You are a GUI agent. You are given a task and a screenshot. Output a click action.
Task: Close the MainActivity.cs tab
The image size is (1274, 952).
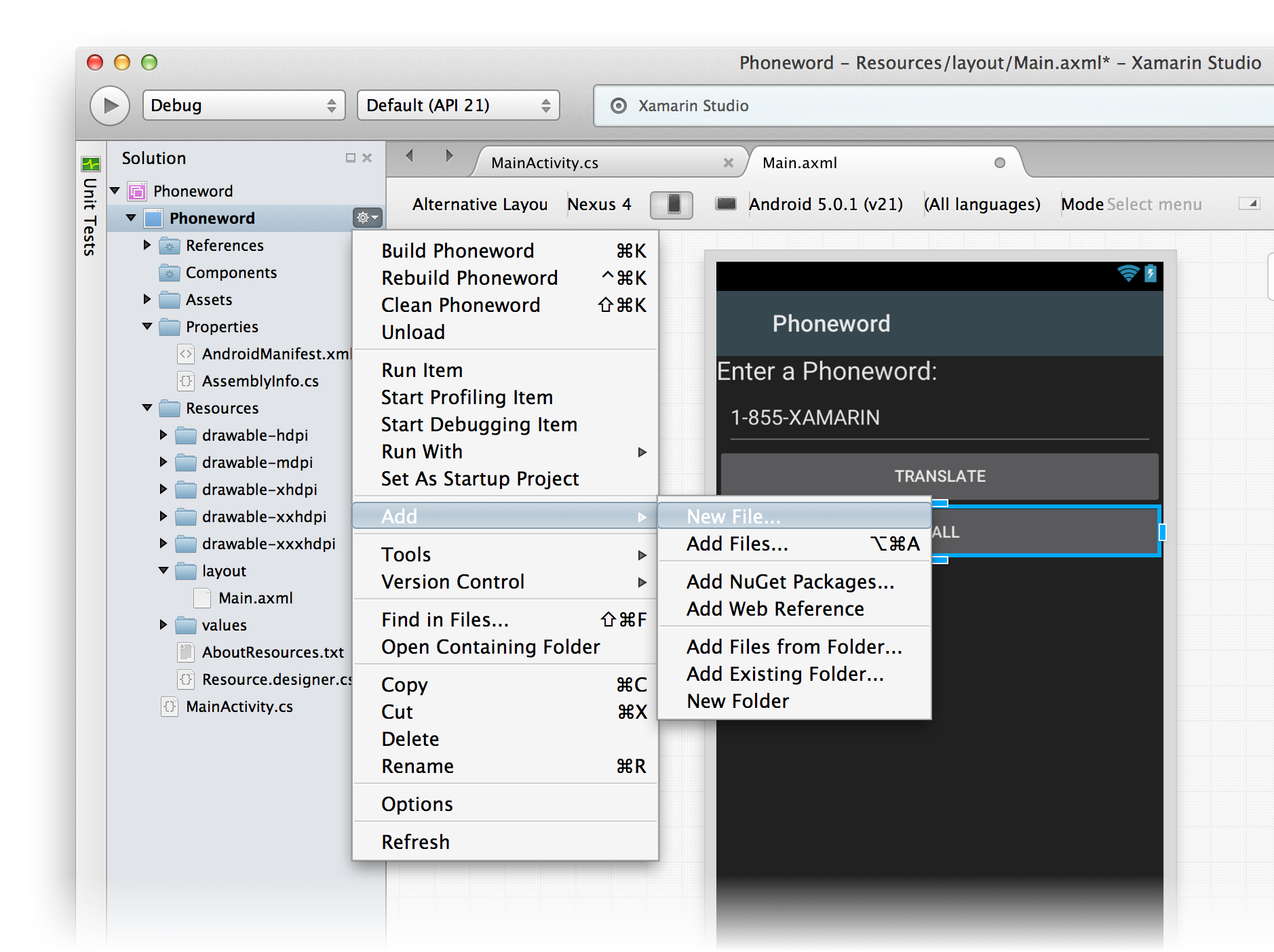pyautogui.click(x=729, y=163)
